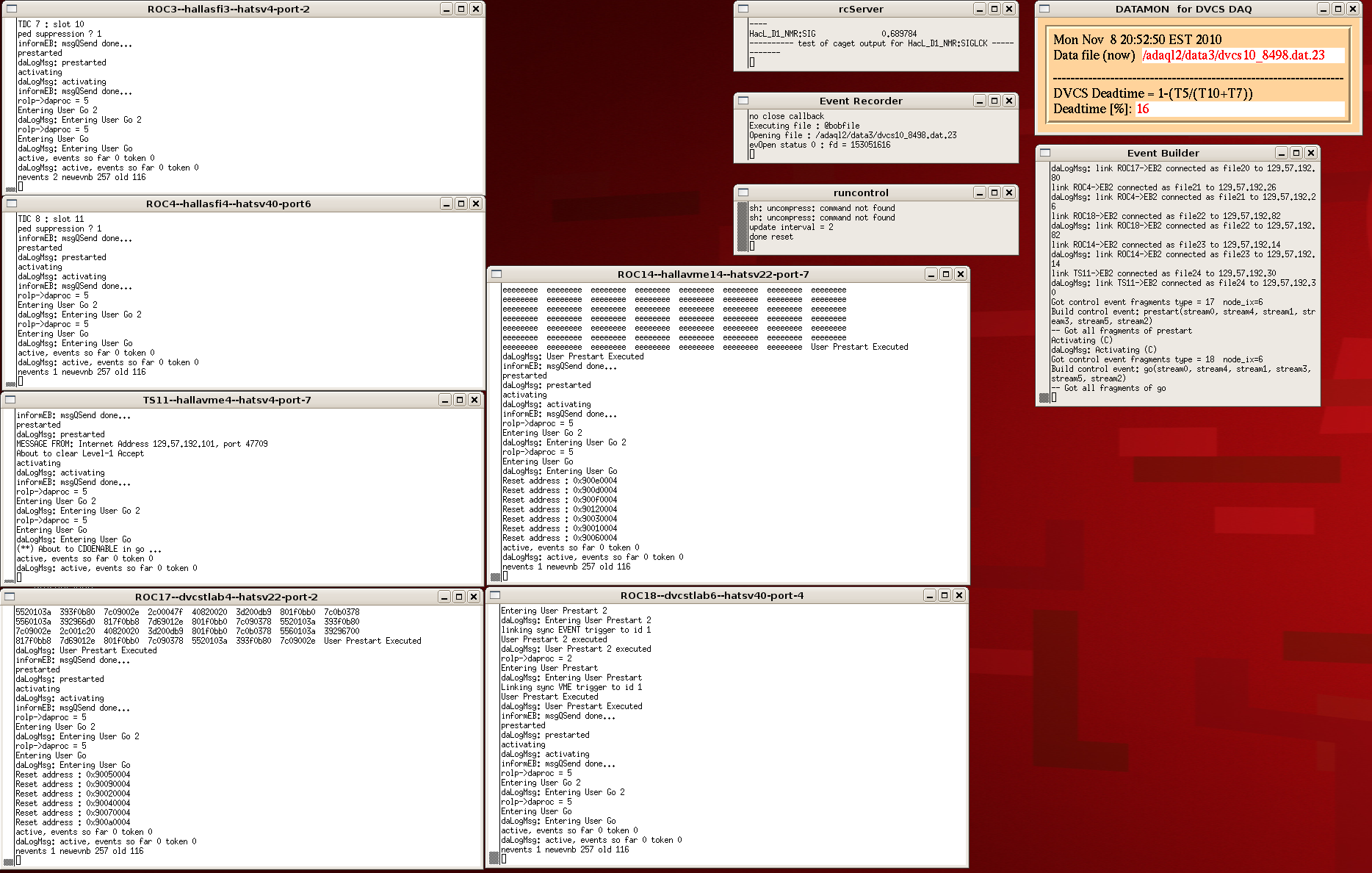Focus the ROC17--dvcstlab4--hatsv22-port-2 title bar
The height and width of the screenshot is (873, 1372).
(x=226, y=597)
